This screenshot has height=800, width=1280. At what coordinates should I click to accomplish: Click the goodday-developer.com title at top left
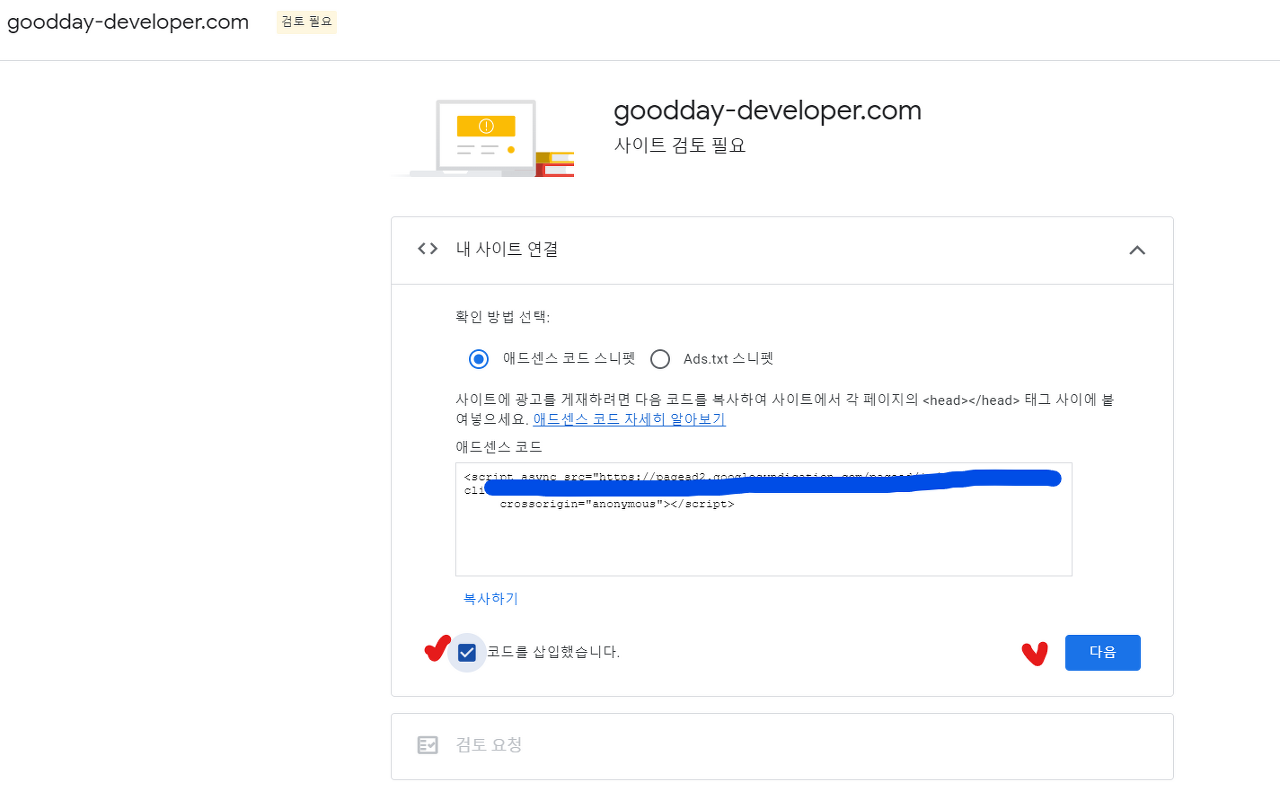click(128, 22)
